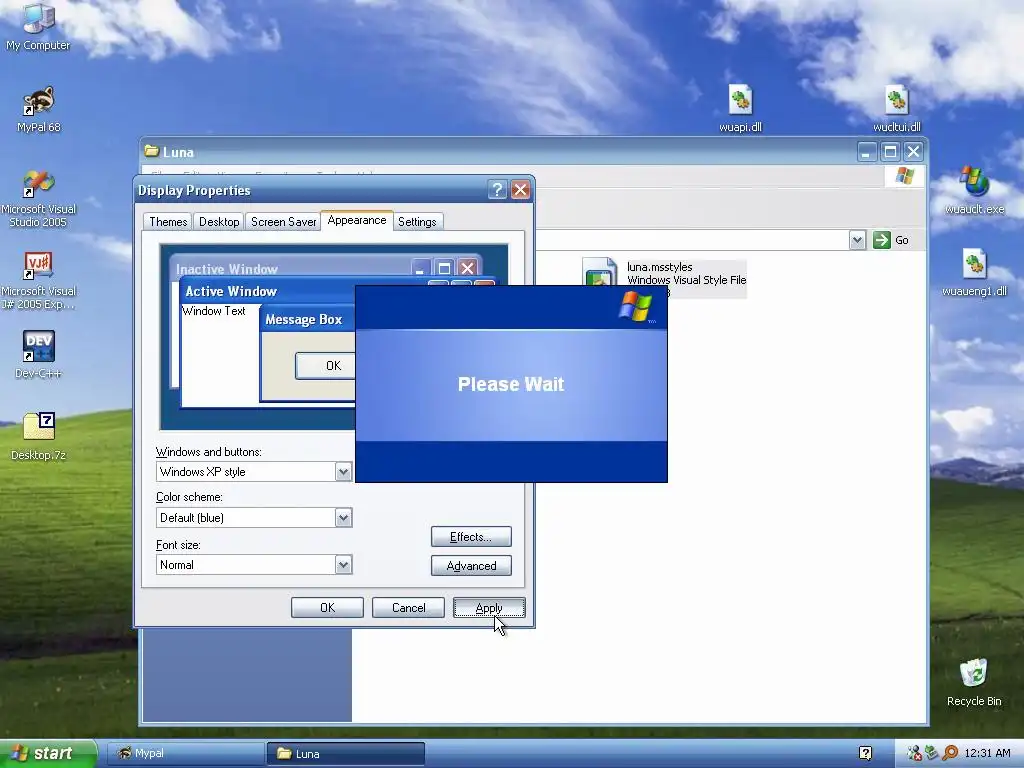Click the Effects... button

point(471,537)
